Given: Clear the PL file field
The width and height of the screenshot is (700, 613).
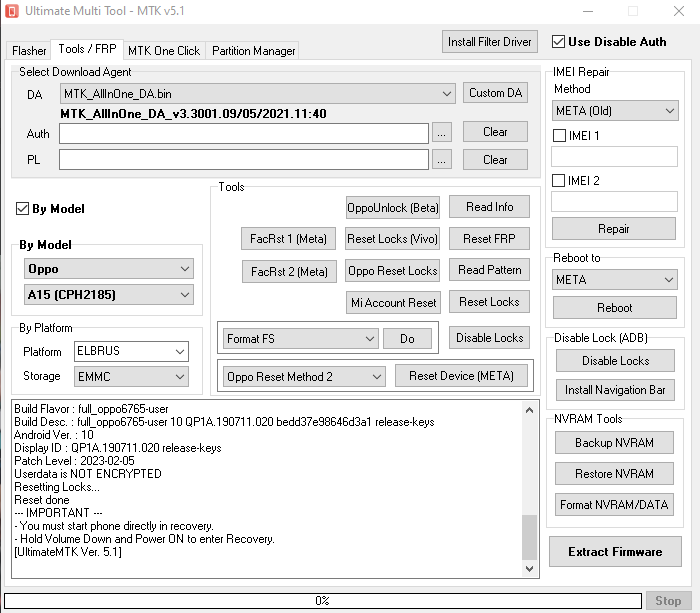Looking at the screenshot, I should pyautogui.click(x=496, y=159).
